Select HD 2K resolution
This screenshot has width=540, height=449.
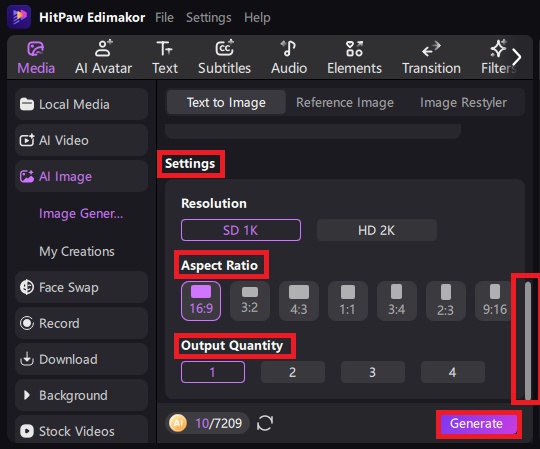(x=377, y=230)
